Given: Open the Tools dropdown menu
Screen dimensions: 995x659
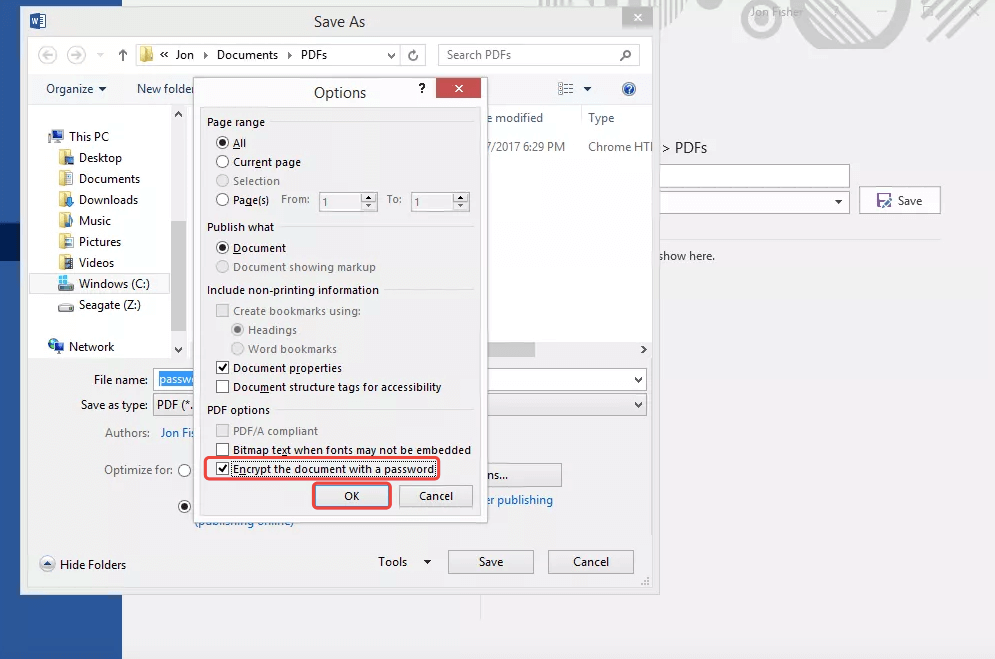Looking at the screenshot, I should coord(404,562).
